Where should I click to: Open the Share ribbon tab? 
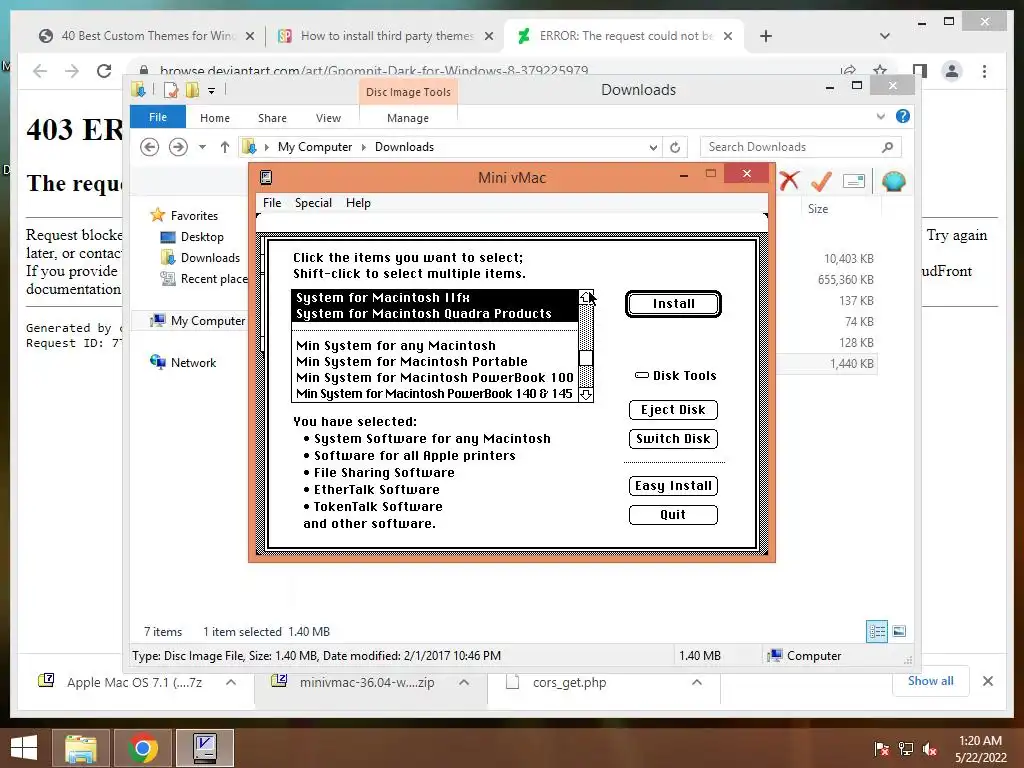tap(272, 118)
